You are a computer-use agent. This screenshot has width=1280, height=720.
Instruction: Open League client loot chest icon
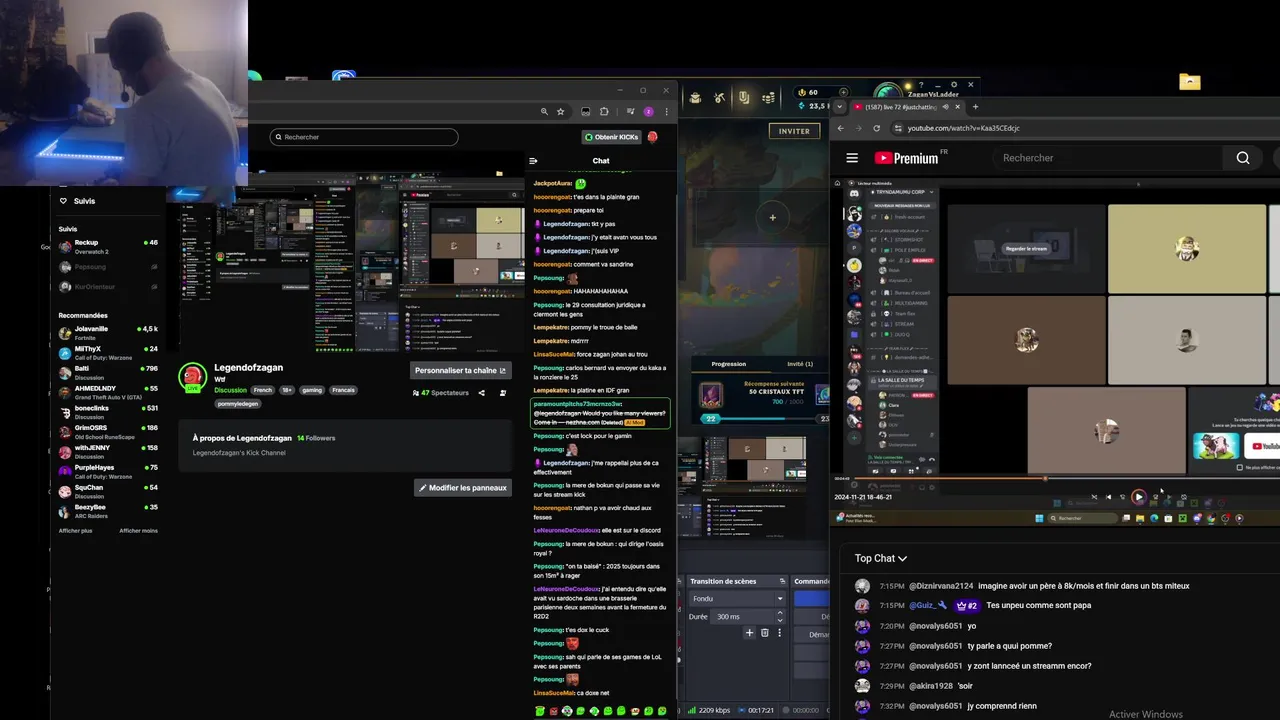768,97
